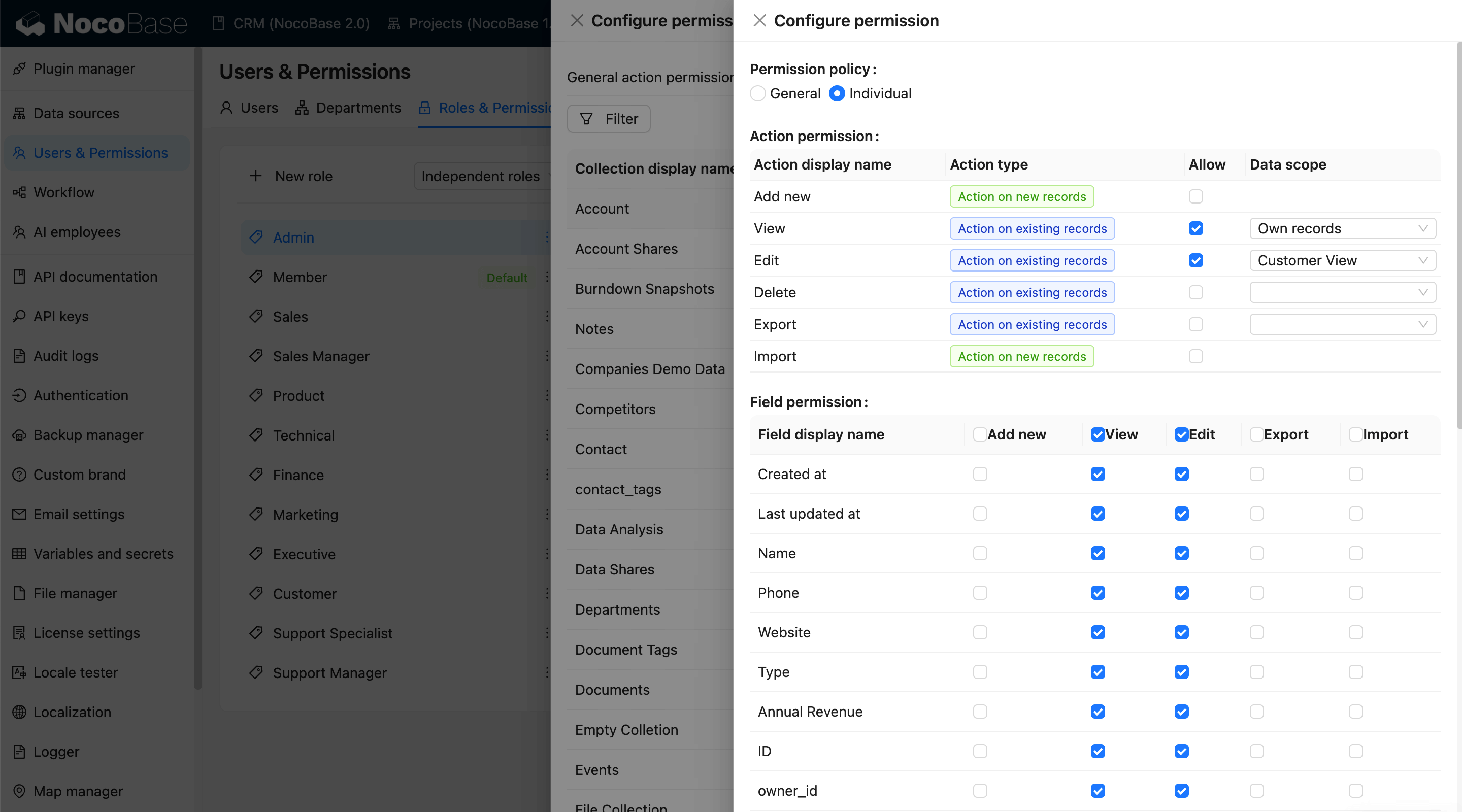Open the Edit data scope Customer View dropdown
Screen dimensions: 1462x812
1342,260
